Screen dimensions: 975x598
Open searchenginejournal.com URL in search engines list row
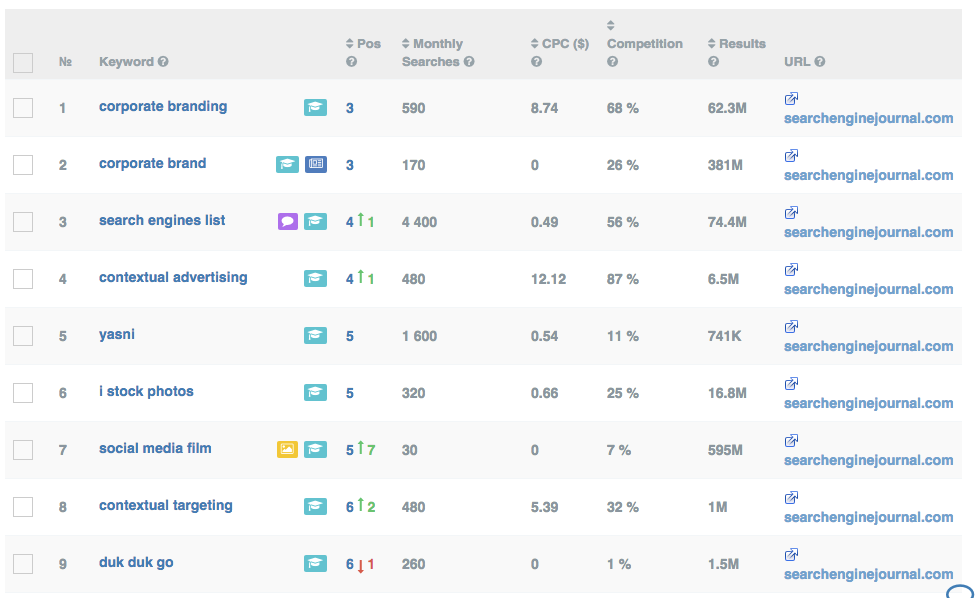tap(868, 232)
